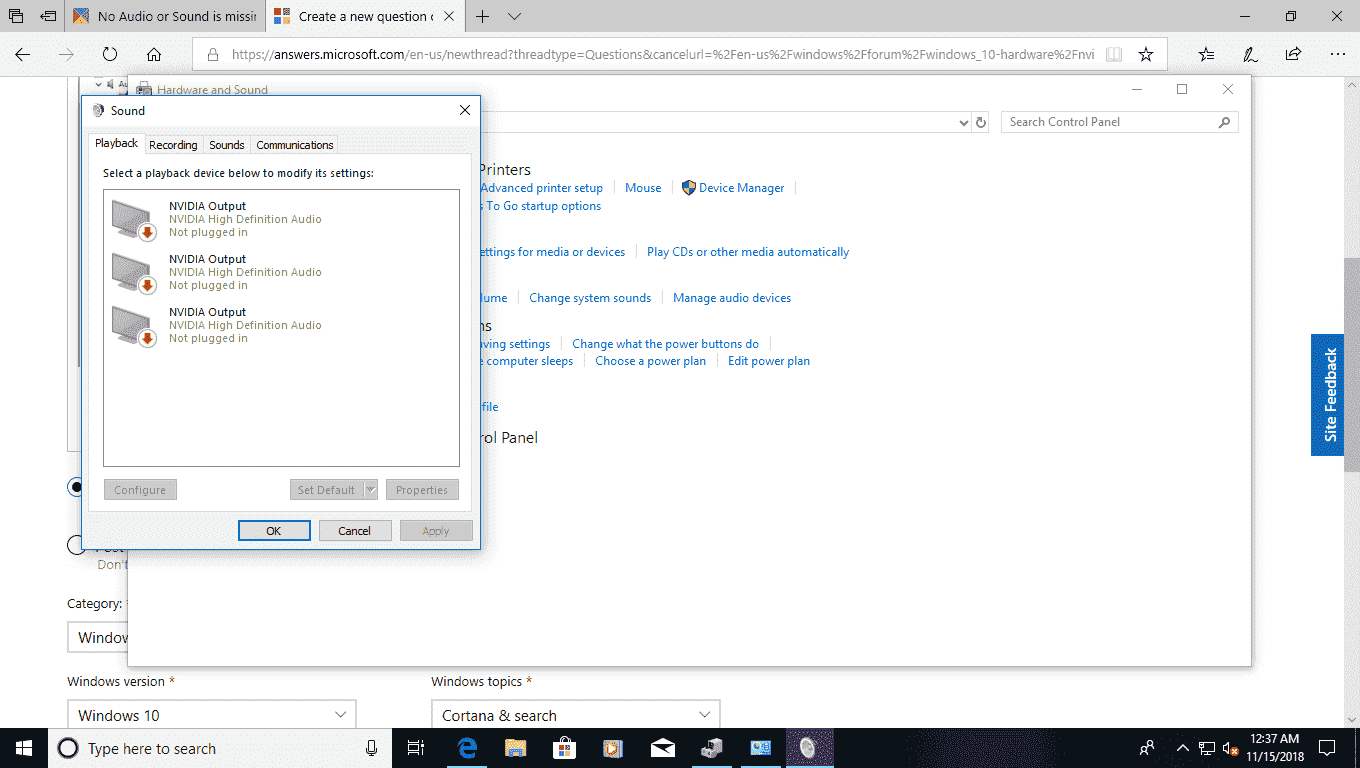Viewport: 1360px width, 768px height.
Task: Click Advanced printer setup link
Action: click(x=542, y=187)
